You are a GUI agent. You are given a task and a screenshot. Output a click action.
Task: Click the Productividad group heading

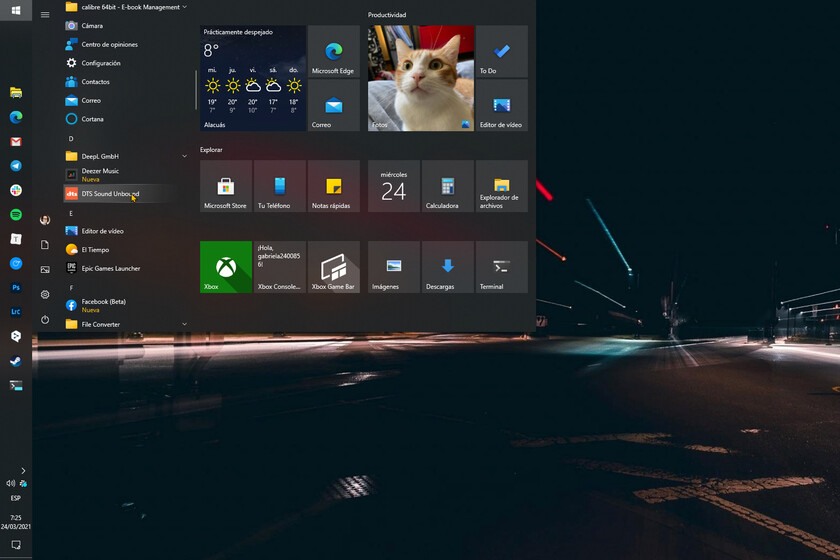click(387, 15)
